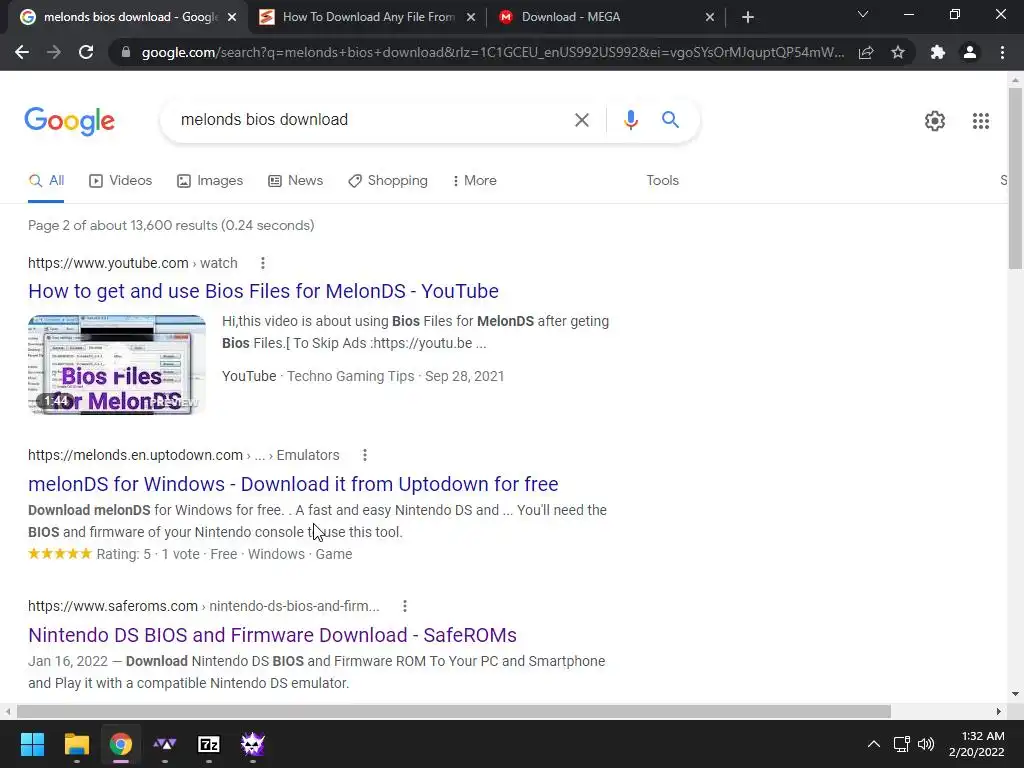Image resolution: width=1024 pixels, height=768 pixels.
Task: Open the Chrome profile avatar
Action: (x=970, y=52)
